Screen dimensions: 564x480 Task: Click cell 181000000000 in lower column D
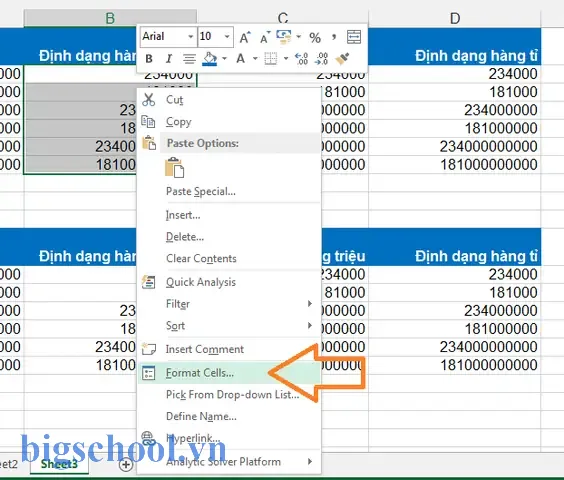(455, 365)
